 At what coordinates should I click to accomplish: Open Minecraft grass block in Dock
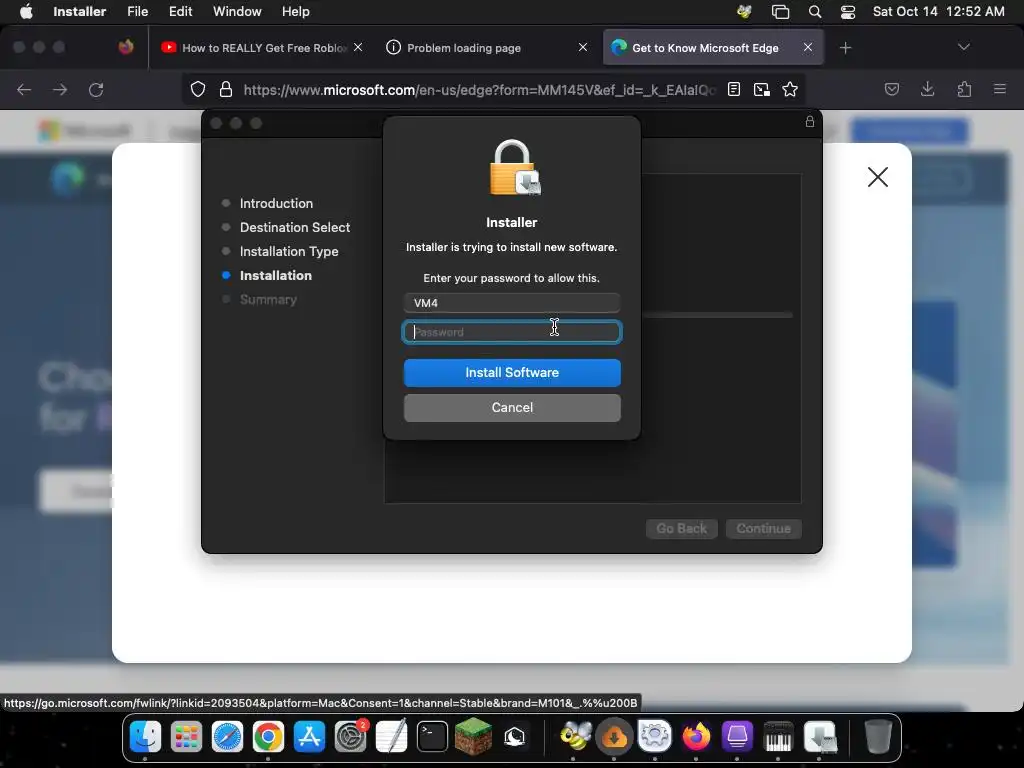473,737
